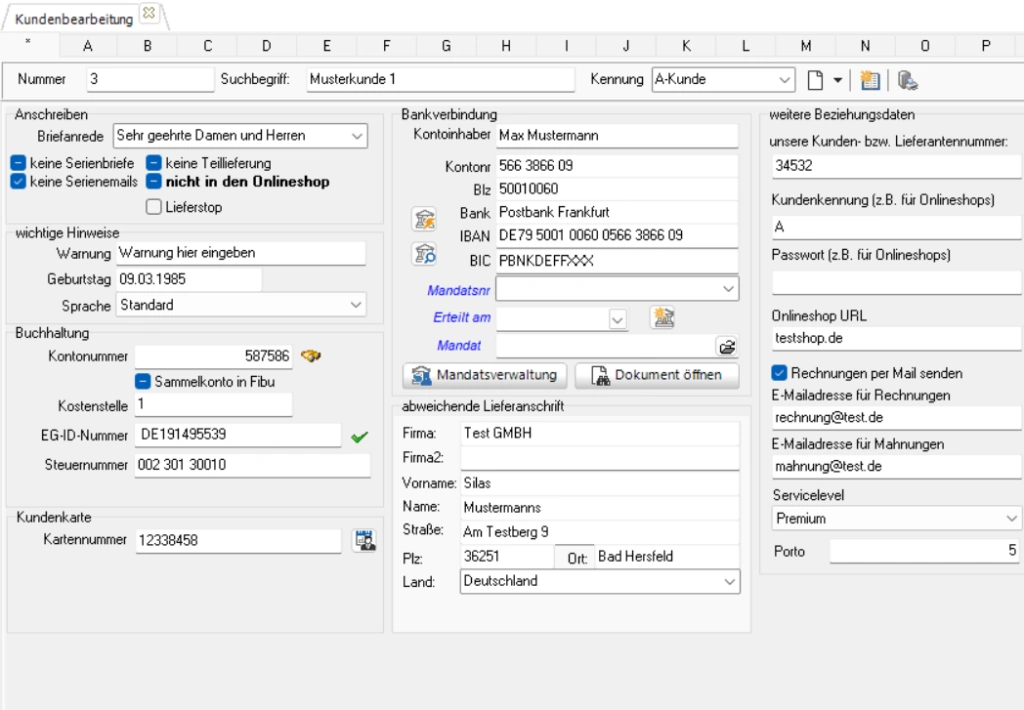
Task: Click the Kostenstelle input field
Action: coord(214,404)
